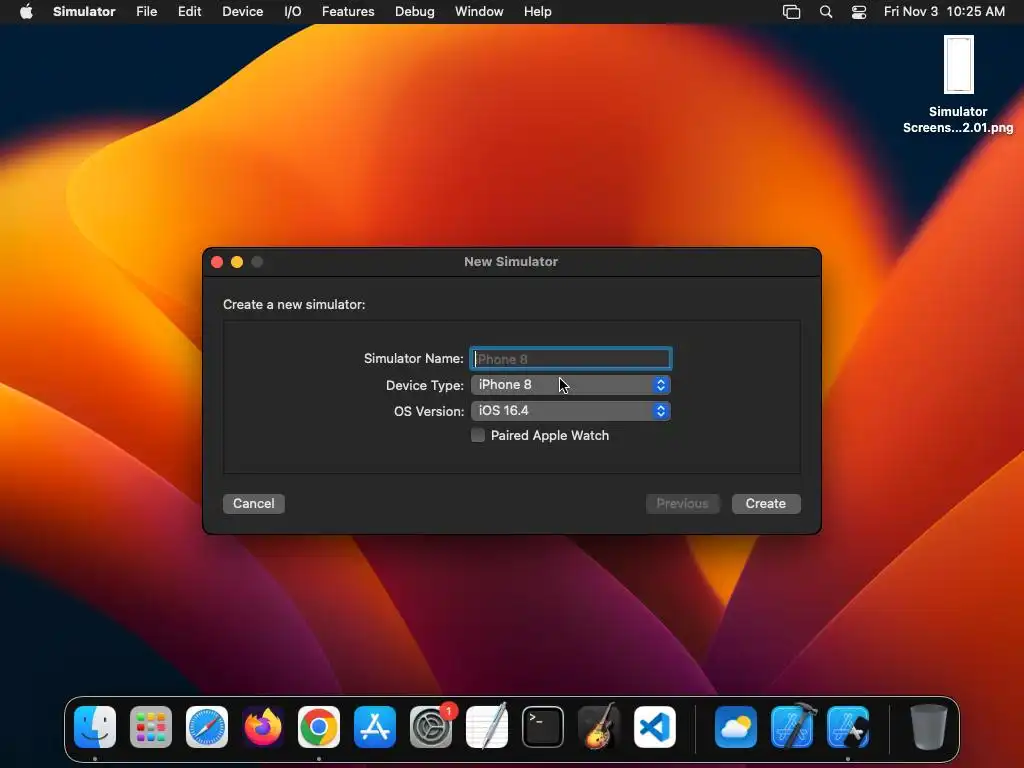1024x768 pixels.
Task: Open the Device Type dropdown showing iPhone 8
Action: pyautogui.click(x=571, y=385)
